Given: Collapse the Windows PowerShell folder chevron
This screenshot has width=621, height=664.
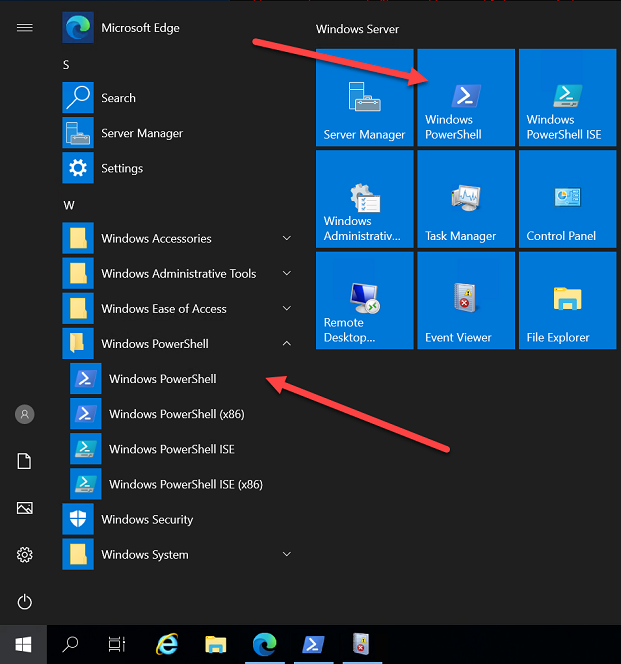Looking at the screenshot, I should 287,343.
